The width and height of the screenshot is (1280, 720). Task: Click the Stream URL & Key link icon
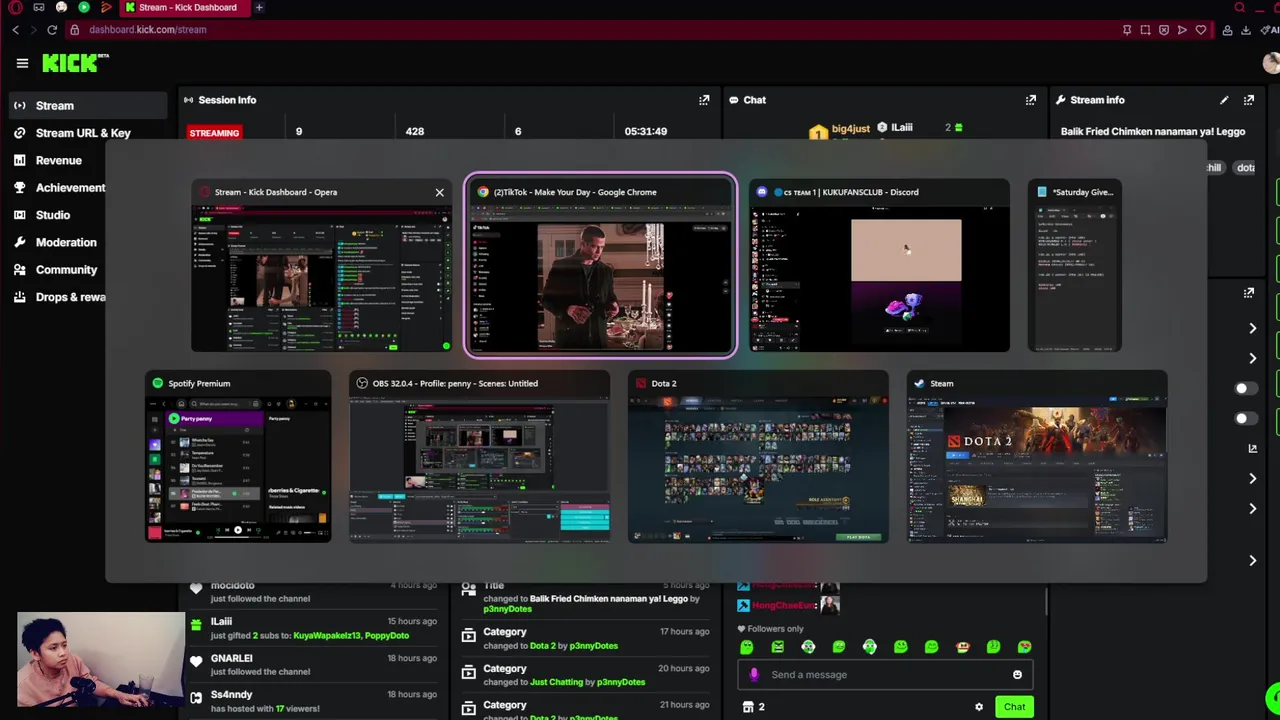pyautogui.click(x=19, y=132)
